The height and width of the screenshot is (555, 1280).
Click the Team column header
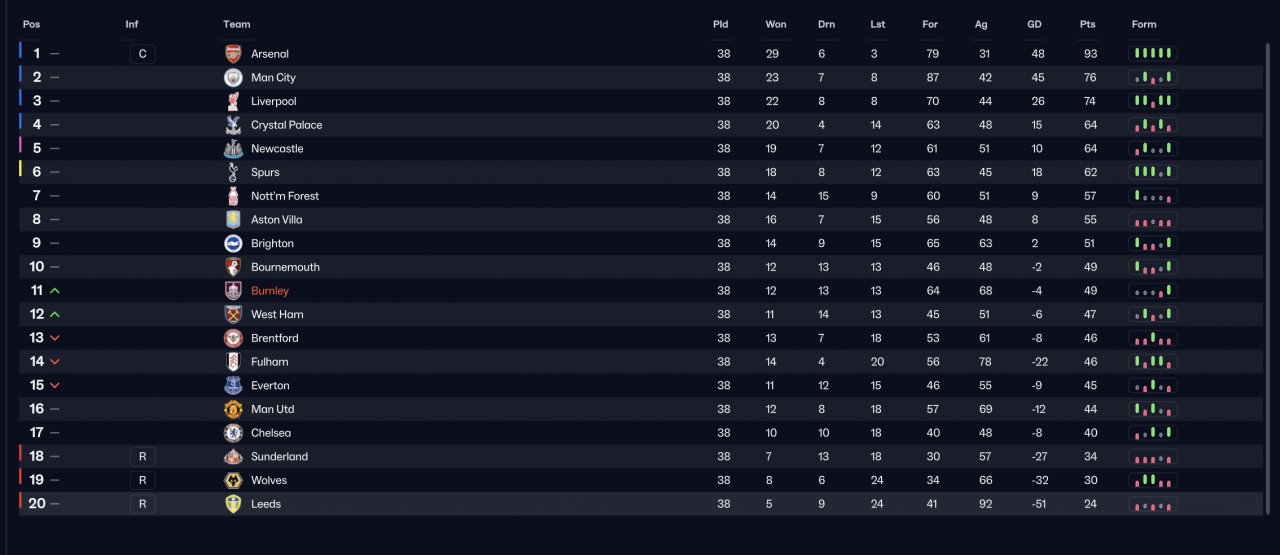(x=237, y=24)
